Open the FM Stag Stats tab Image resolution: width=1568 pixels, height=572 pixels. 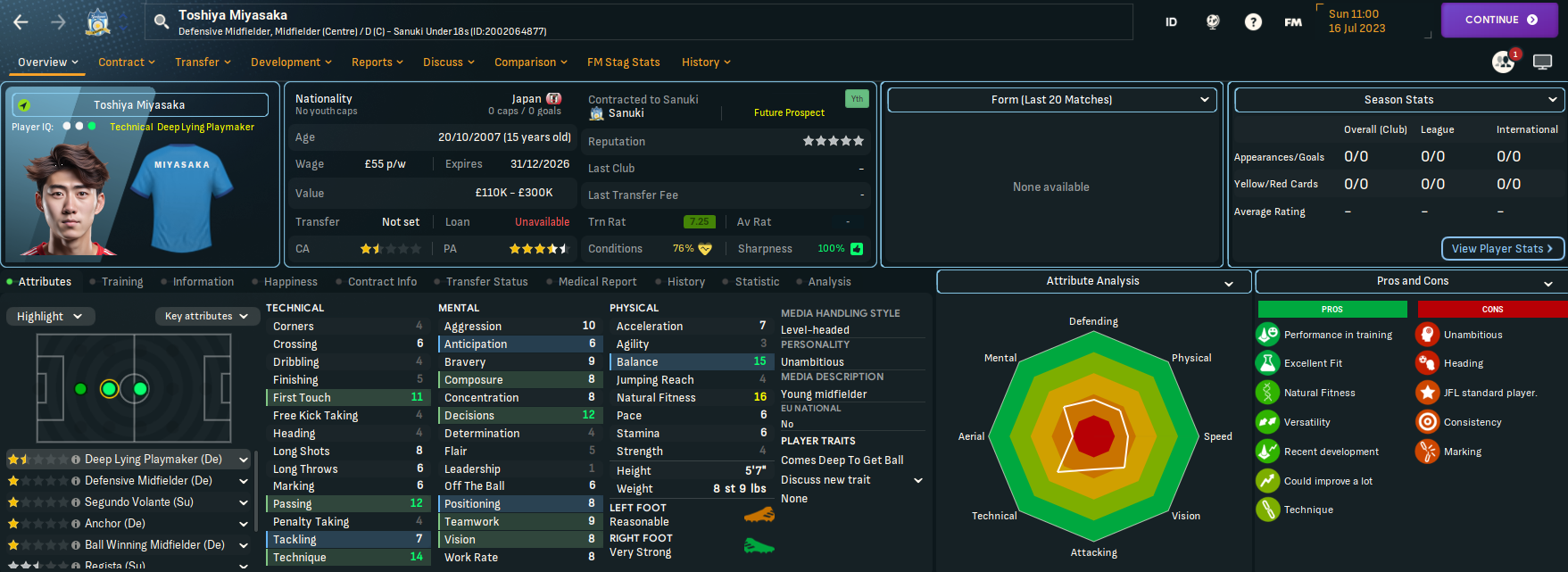click(x=623, y=62)
